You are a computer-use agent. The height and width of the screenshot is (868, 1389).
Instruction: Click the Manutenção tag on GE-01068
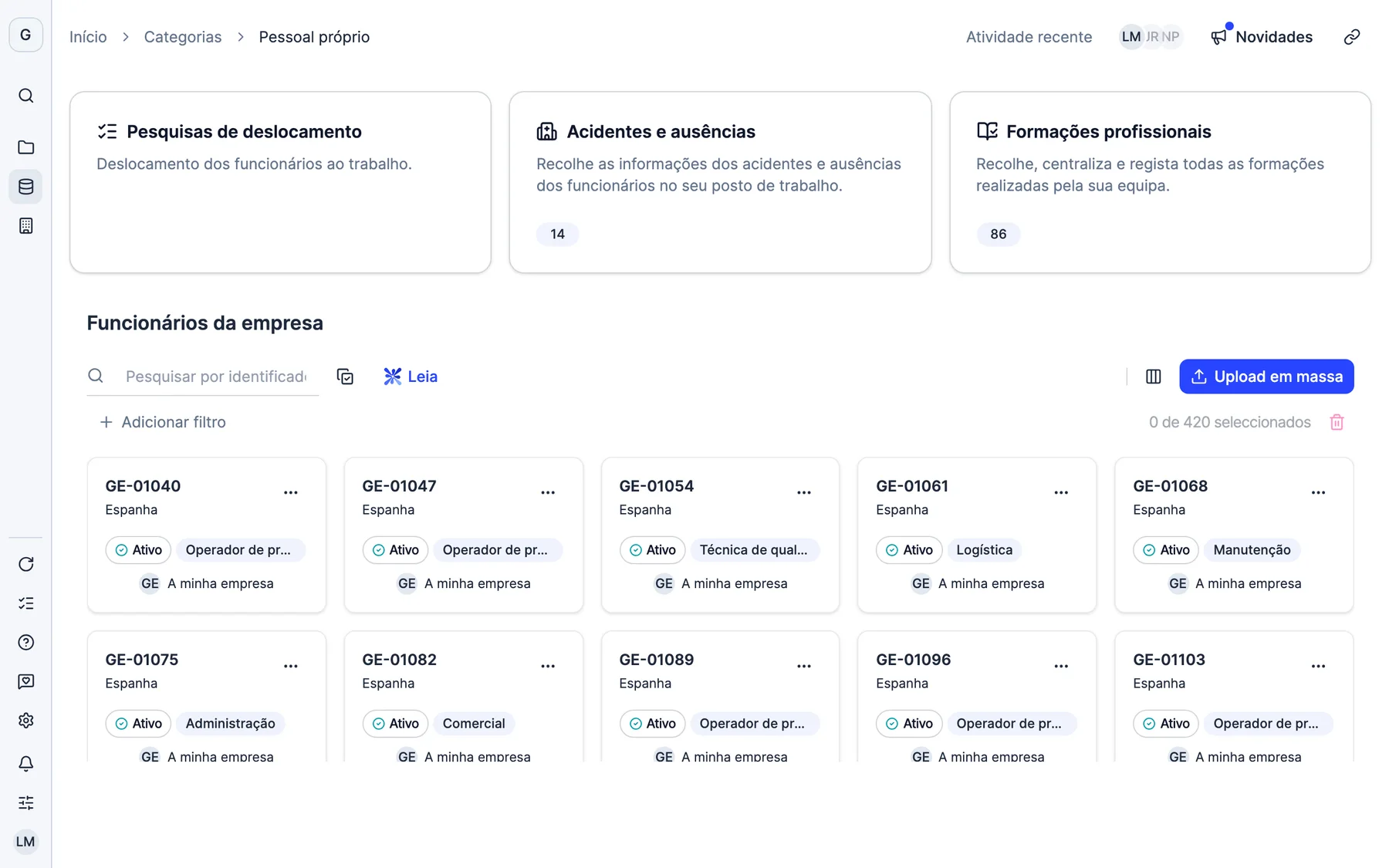click(1252, 550)
